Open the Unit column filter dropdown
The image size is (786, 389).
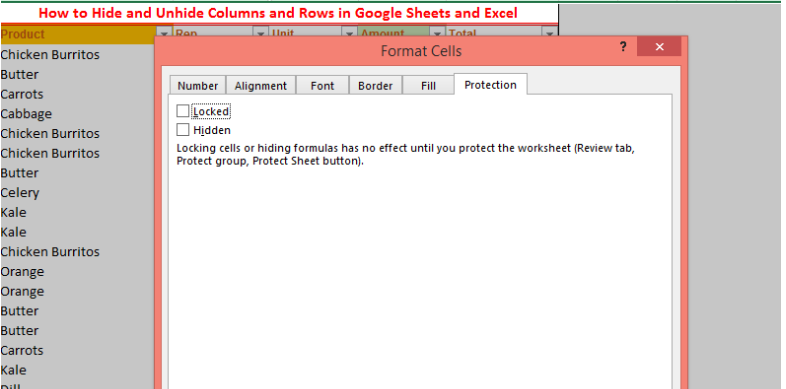pos(349,33)
